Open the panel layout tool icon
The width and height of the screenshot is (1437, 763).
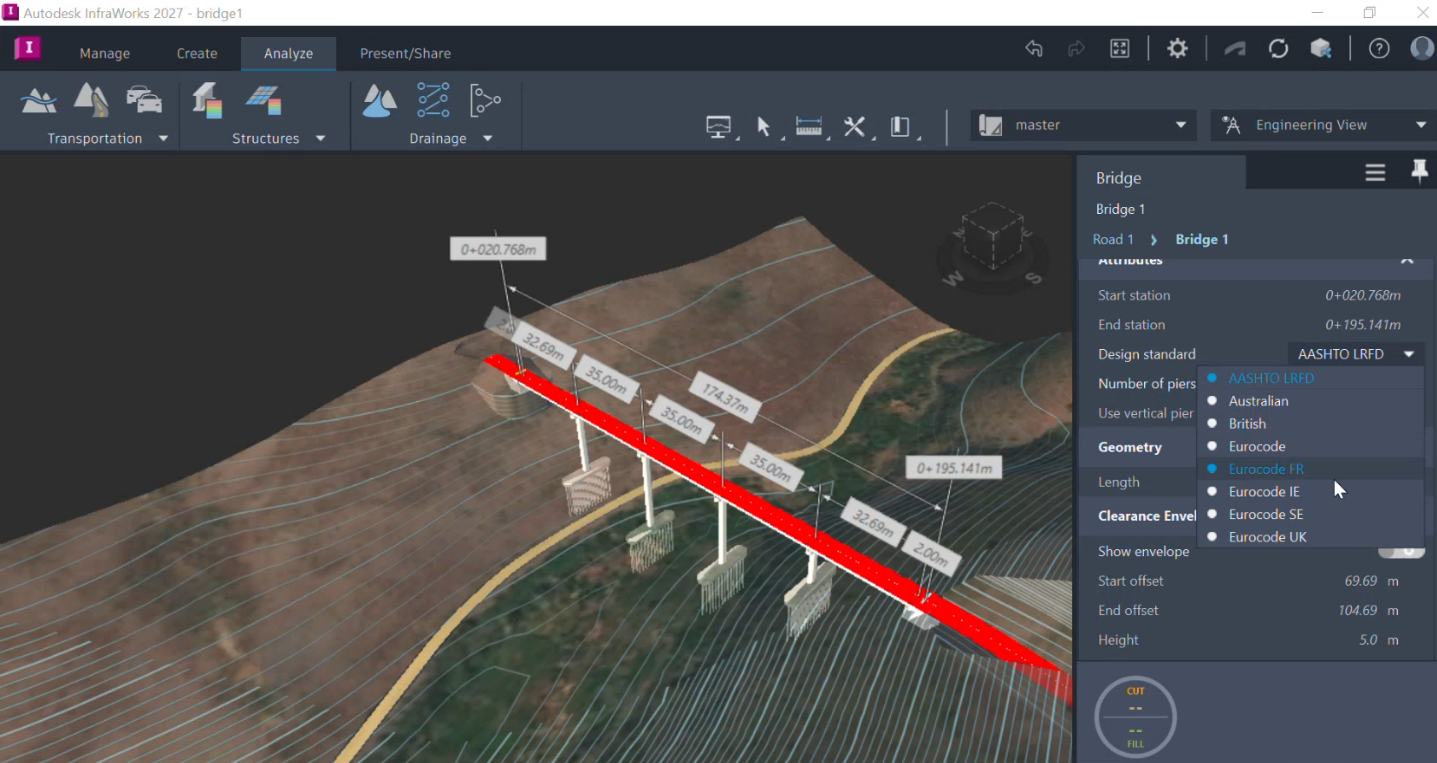[x=900, y=127]
